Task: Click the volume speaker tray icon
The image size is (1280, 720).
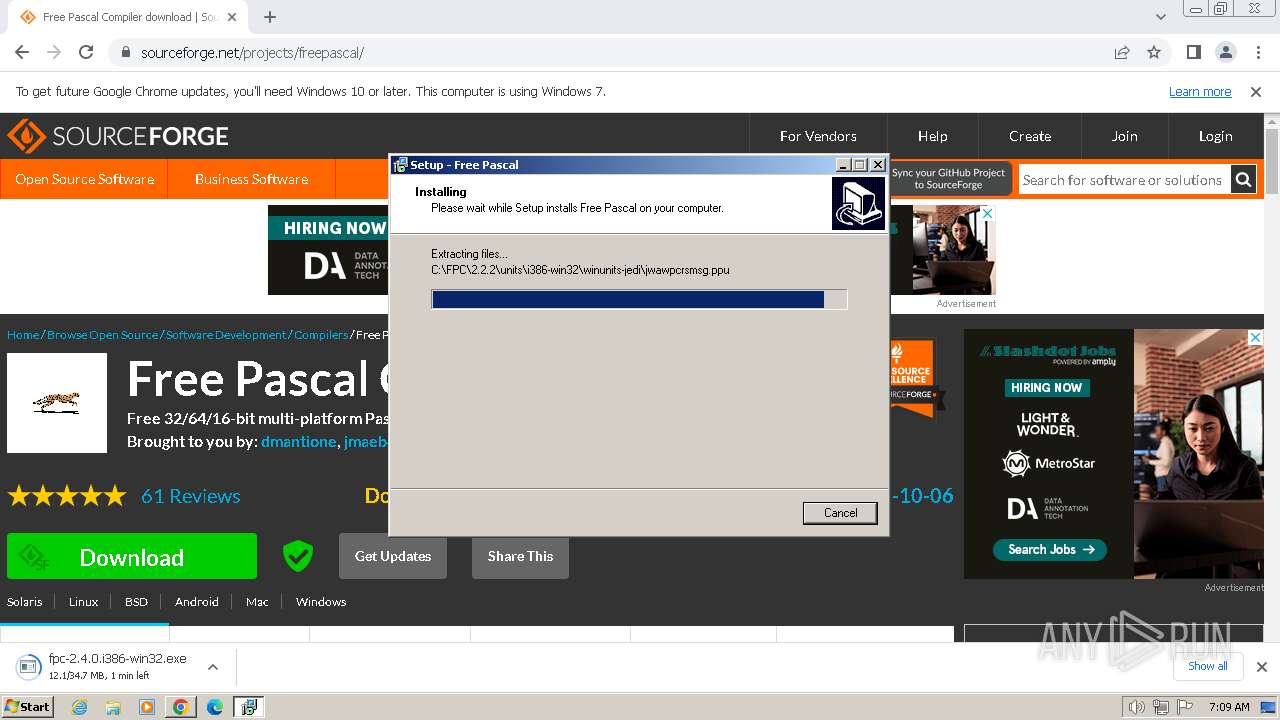Action: coord(1136,707)
